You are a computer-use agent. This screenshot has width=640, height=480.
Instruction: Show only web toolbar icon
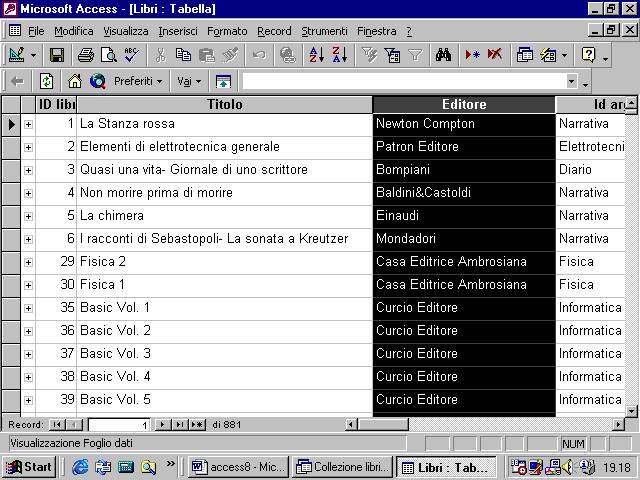point(223,81)
